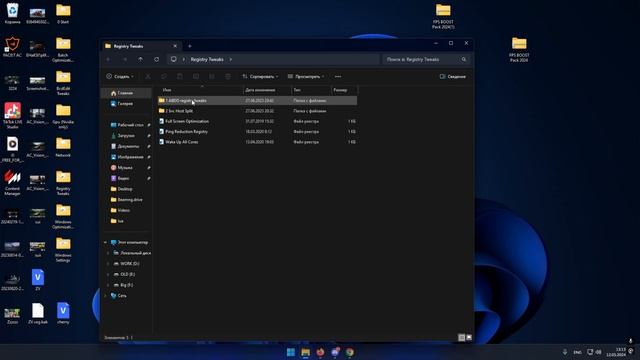Open Google Chrome from the taskbar
This screenshot has width=640, height=360.
350,352
